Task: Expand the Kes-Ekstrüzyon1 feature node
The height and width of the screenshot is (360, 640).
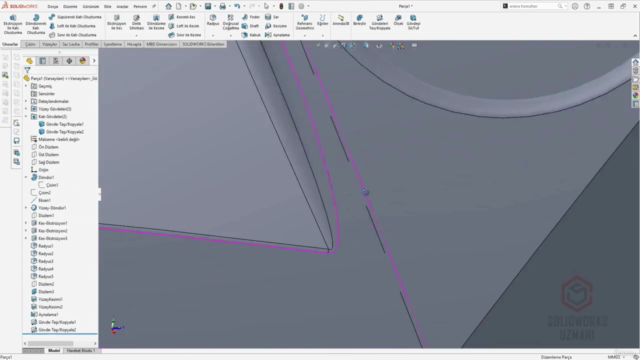Action: tap(26, 223)
